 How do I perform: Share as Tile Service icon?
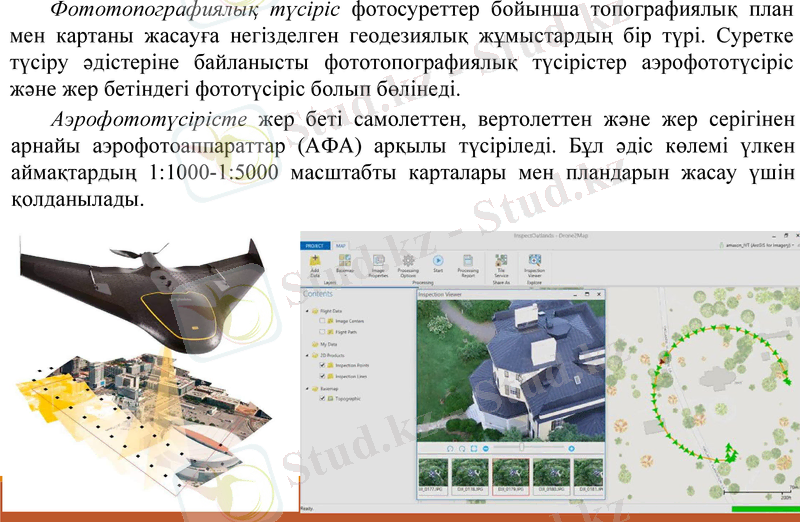point(501,260)
